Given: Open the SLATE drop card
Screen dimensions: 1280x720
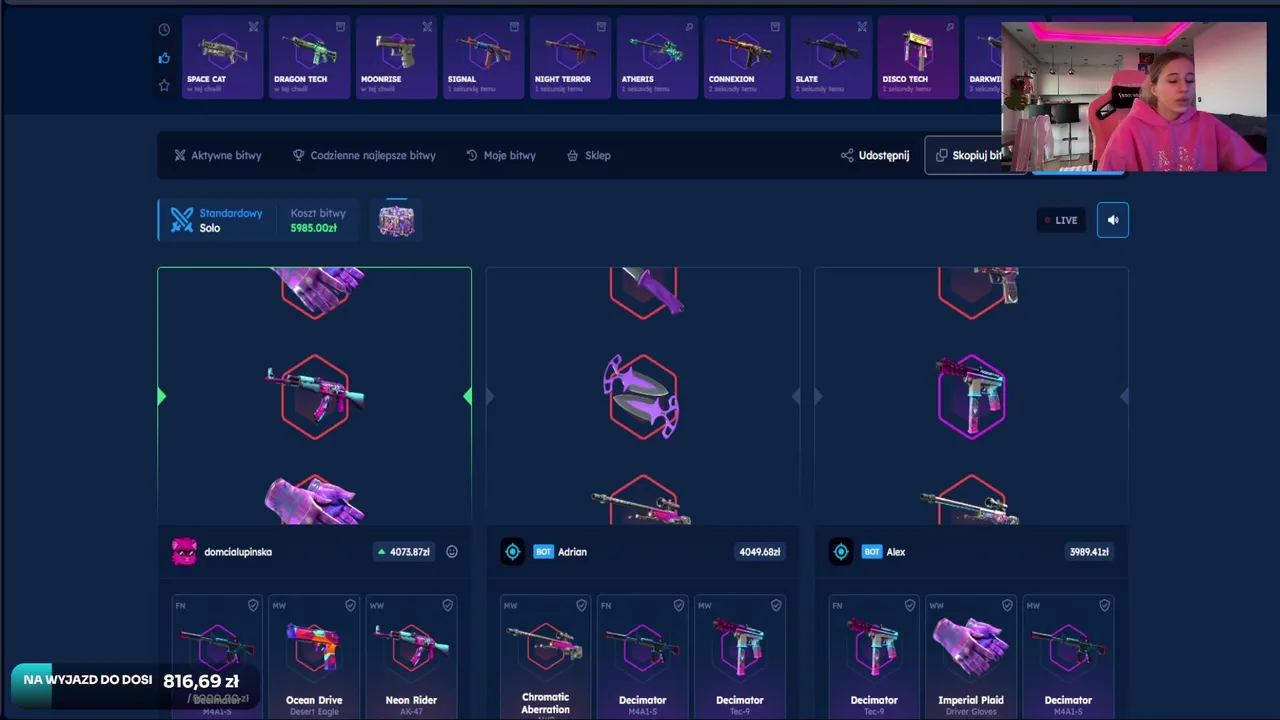Looking at the screenshot, I should tap(831, 58).
